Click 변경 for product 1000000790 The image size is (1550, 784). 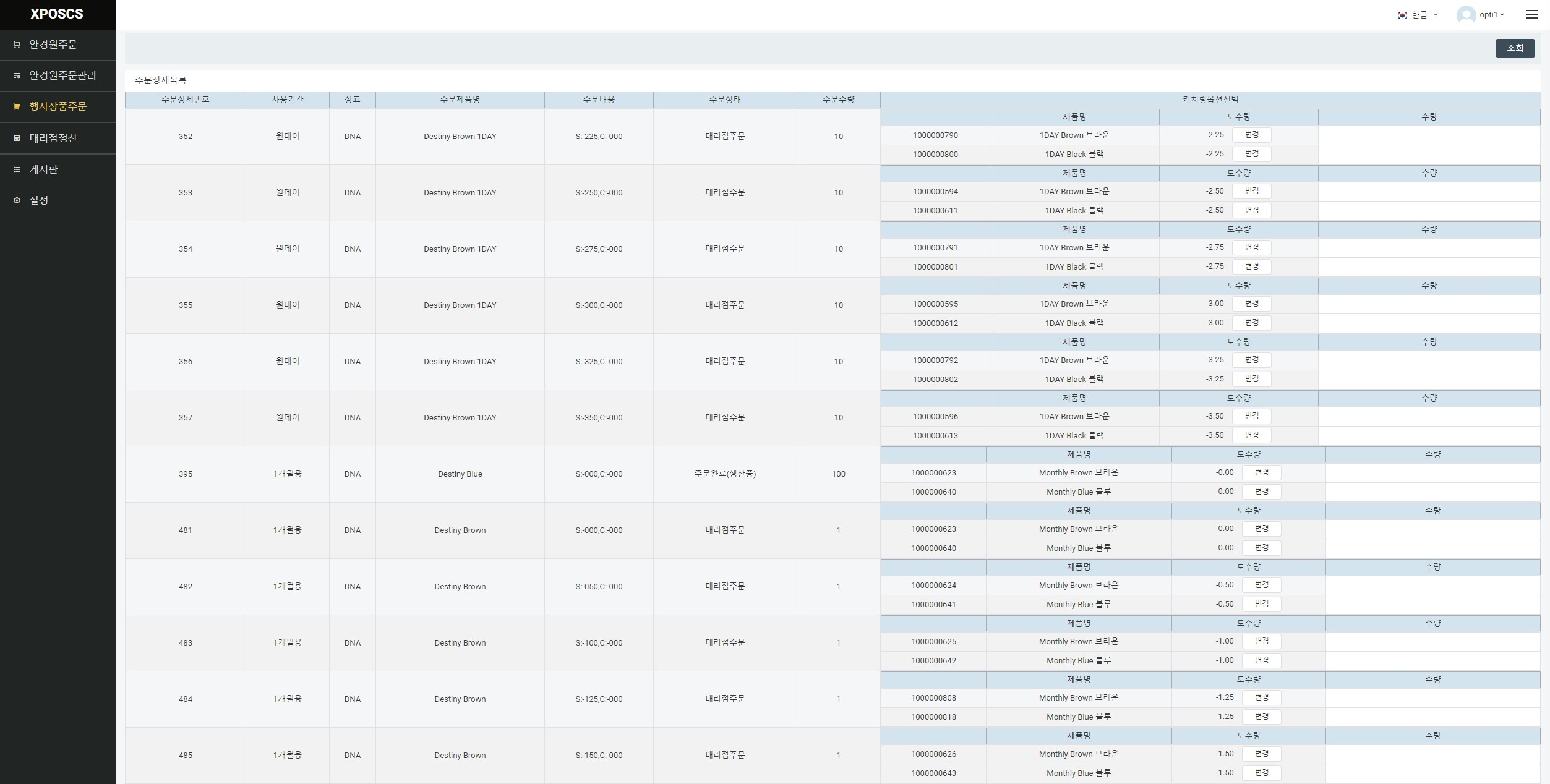click(1251, 135)
